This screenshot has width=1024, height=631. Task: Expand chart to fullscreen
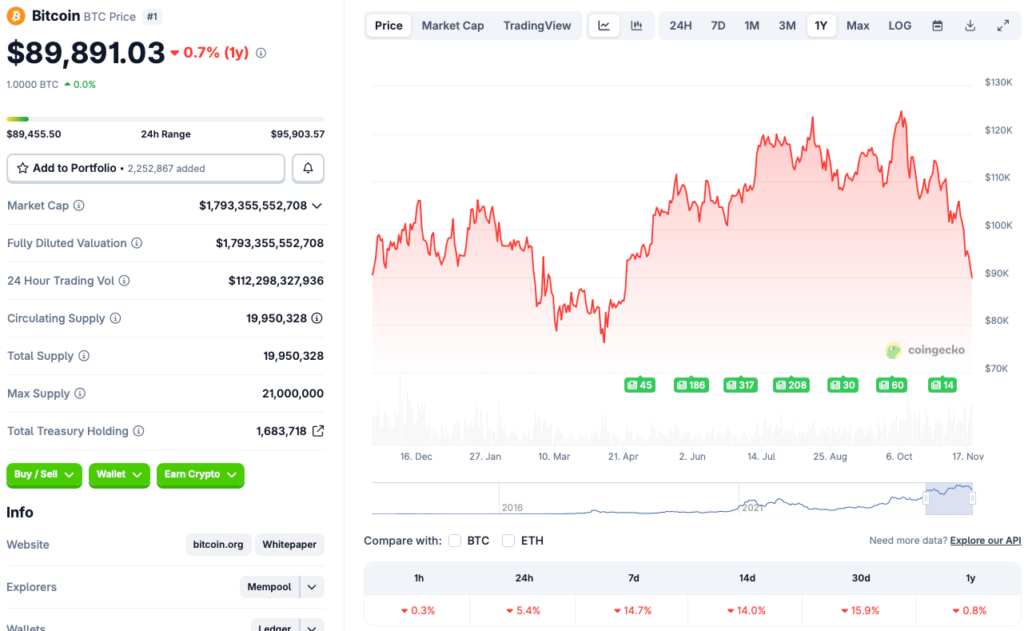point(1003,26)
